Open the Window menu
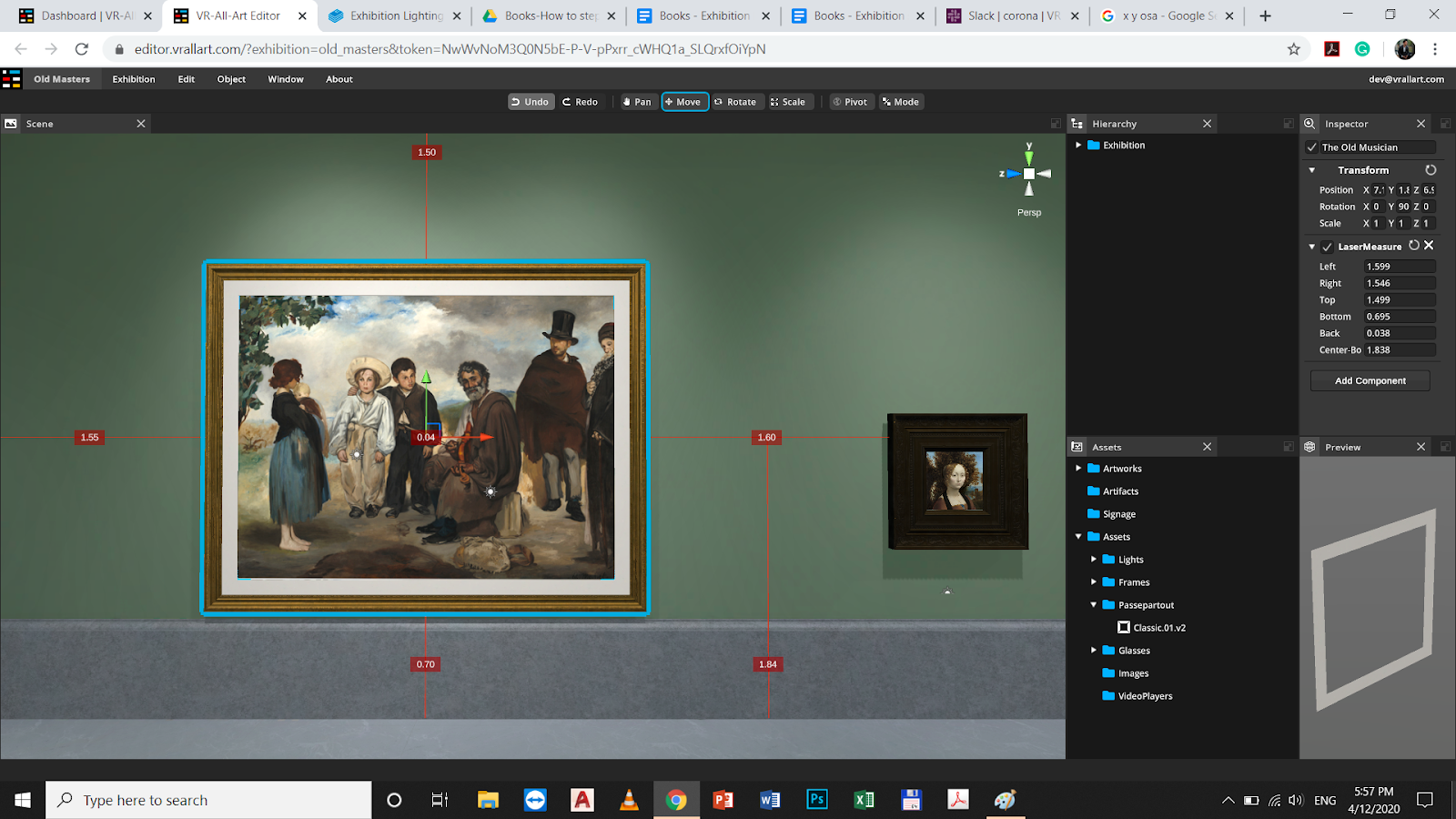This screenshot has width=1456, height=819. pos(286,79)
